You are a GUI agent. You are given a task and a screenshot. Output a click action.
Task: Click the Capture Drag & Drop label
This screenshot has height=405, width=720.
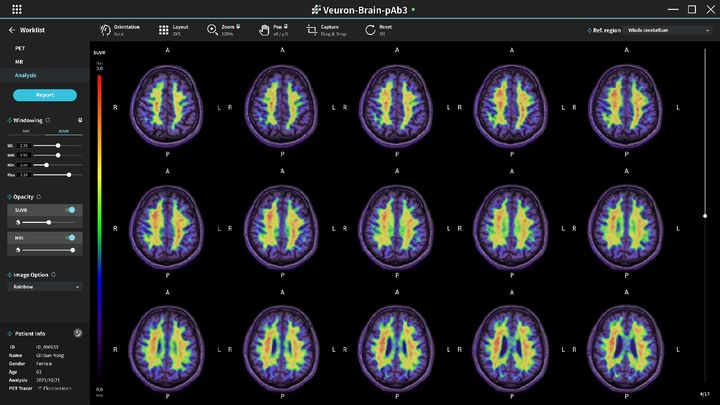(x=333, y=30)
